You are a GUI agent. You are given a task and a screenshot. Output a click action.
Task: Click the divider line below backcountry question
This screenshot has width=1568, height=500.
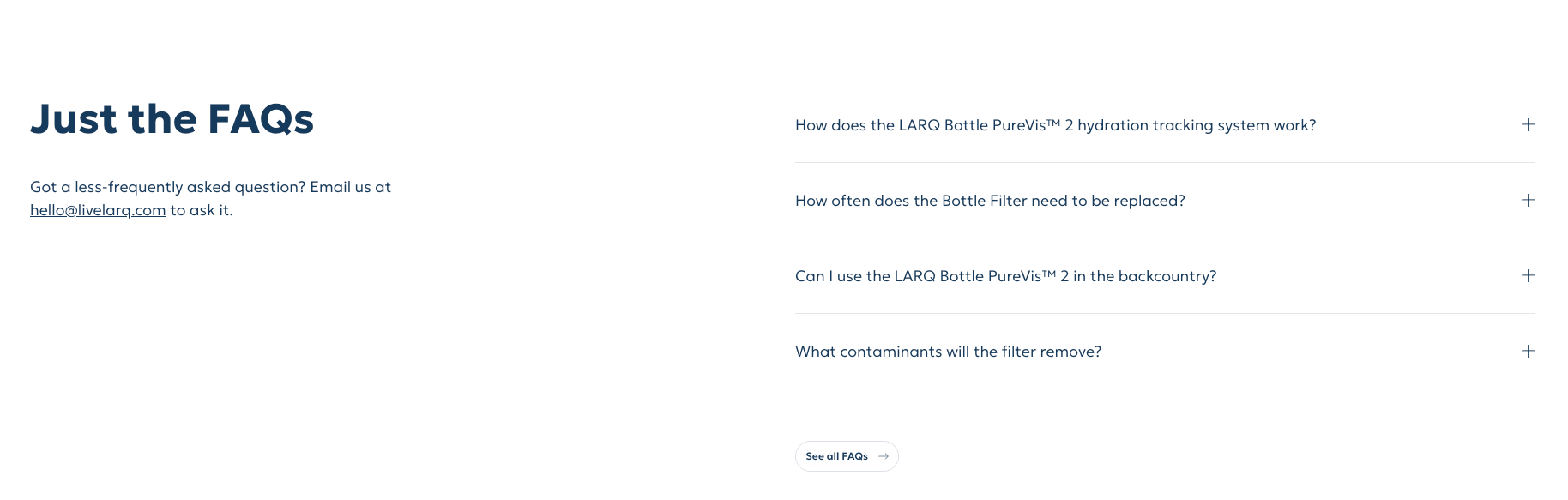(x=1165, y=314)
